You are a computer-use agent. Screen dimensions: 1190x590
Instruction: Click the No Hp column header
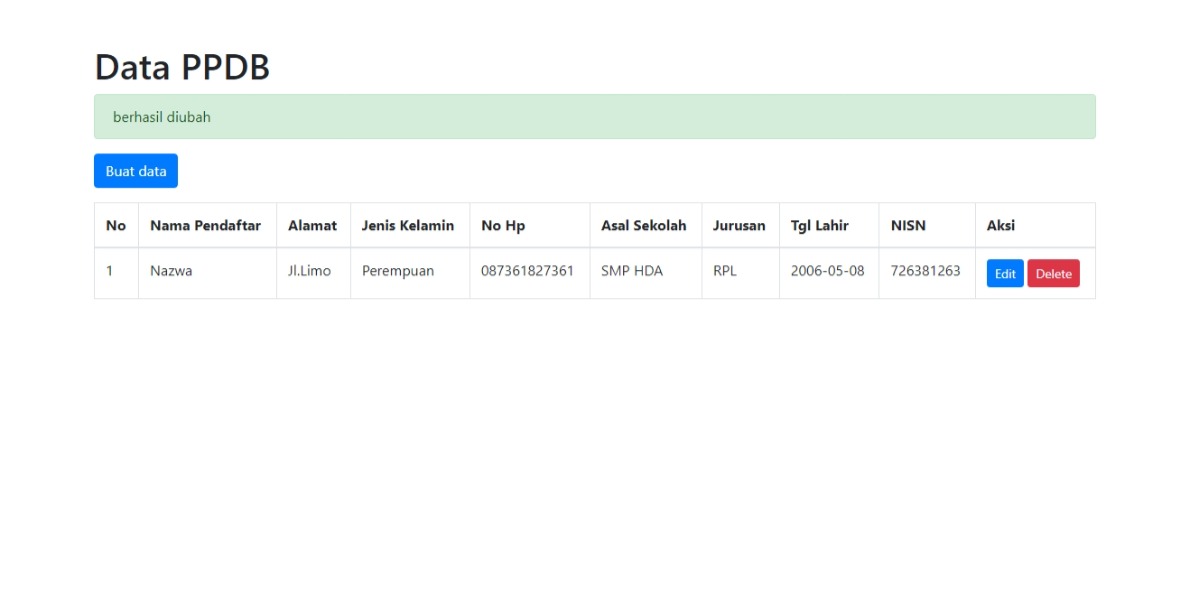tap(503, 226)
